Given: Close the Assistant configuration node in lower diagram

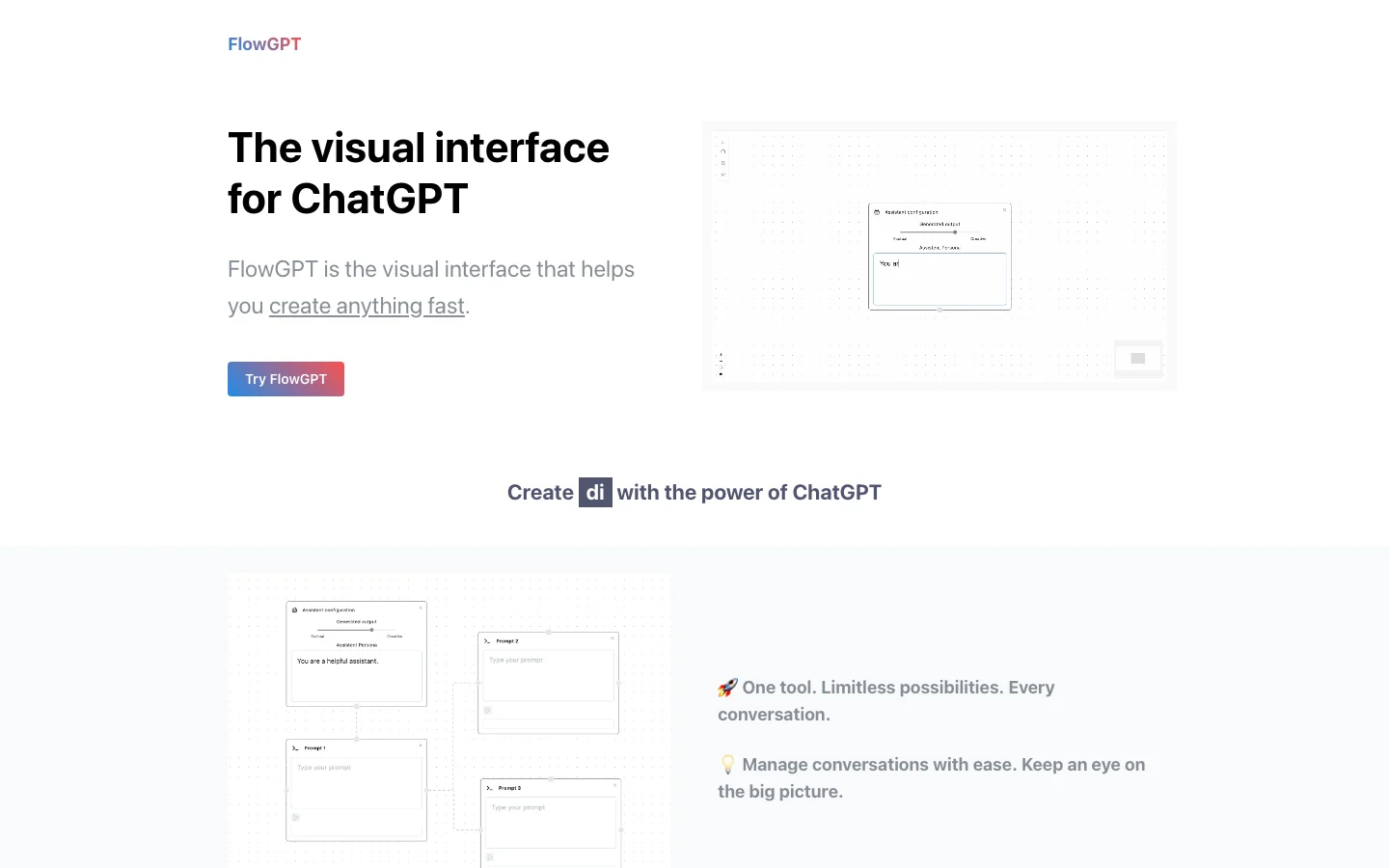Looking at the screenshot, I should point(421,608).
